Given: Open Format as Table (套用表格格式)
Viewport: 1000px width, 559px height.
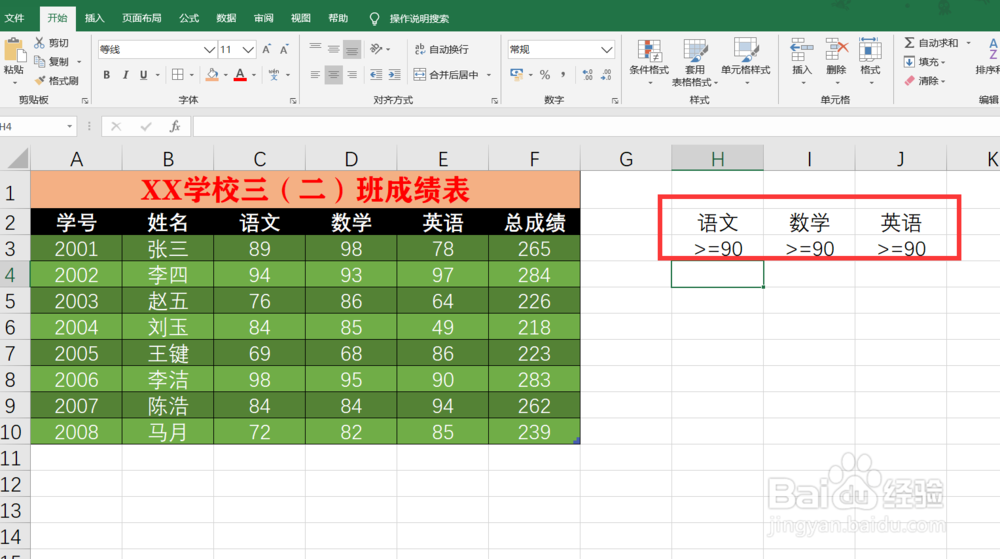Looking at the screenshot, I should point(695,62).
